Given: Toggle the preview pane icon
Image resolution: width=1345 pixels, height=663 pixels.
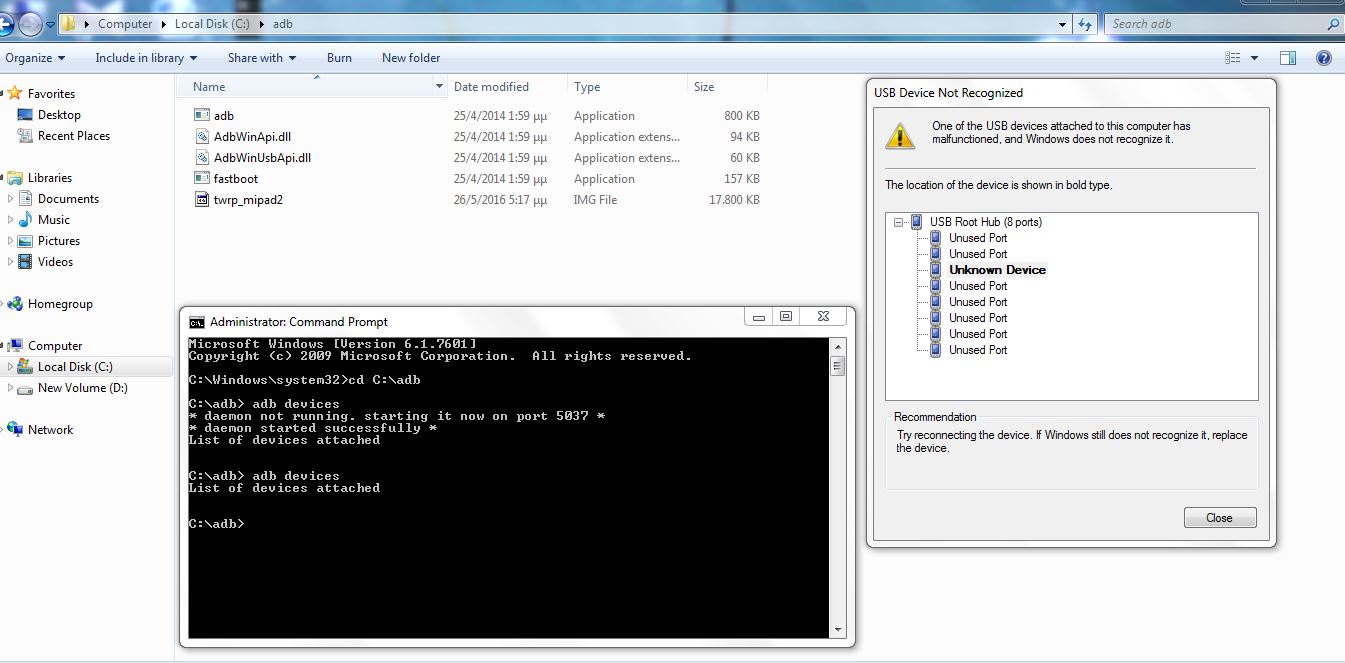Looking at the screenshot, I should (x=1288, y=58).
